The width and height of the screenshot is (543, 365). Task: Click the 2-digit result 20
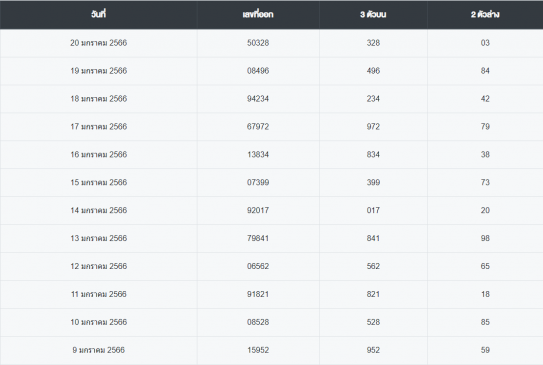(x=485, y=210)
